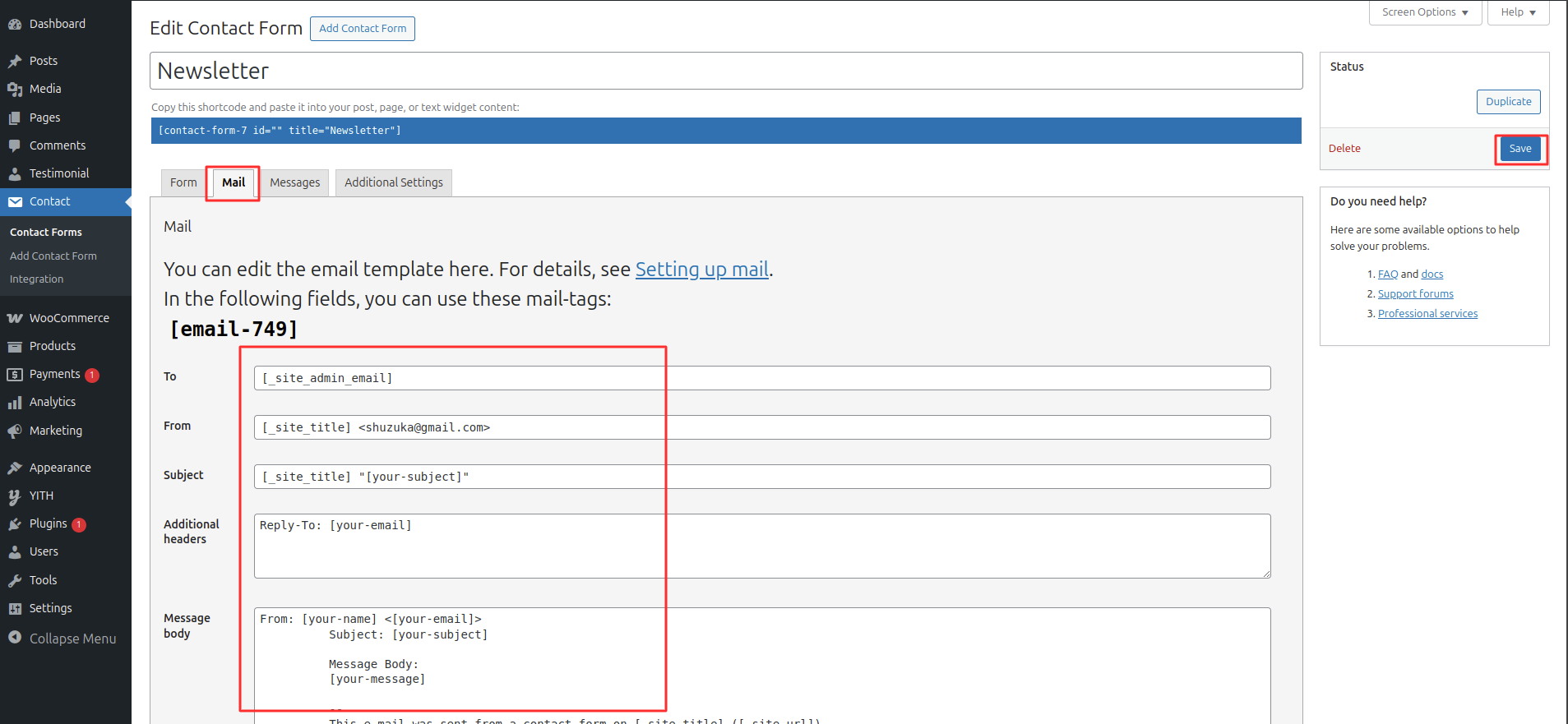Open Integration submenu under Contact
This screenshot has width=1568, height=724.
pos(36,279)
